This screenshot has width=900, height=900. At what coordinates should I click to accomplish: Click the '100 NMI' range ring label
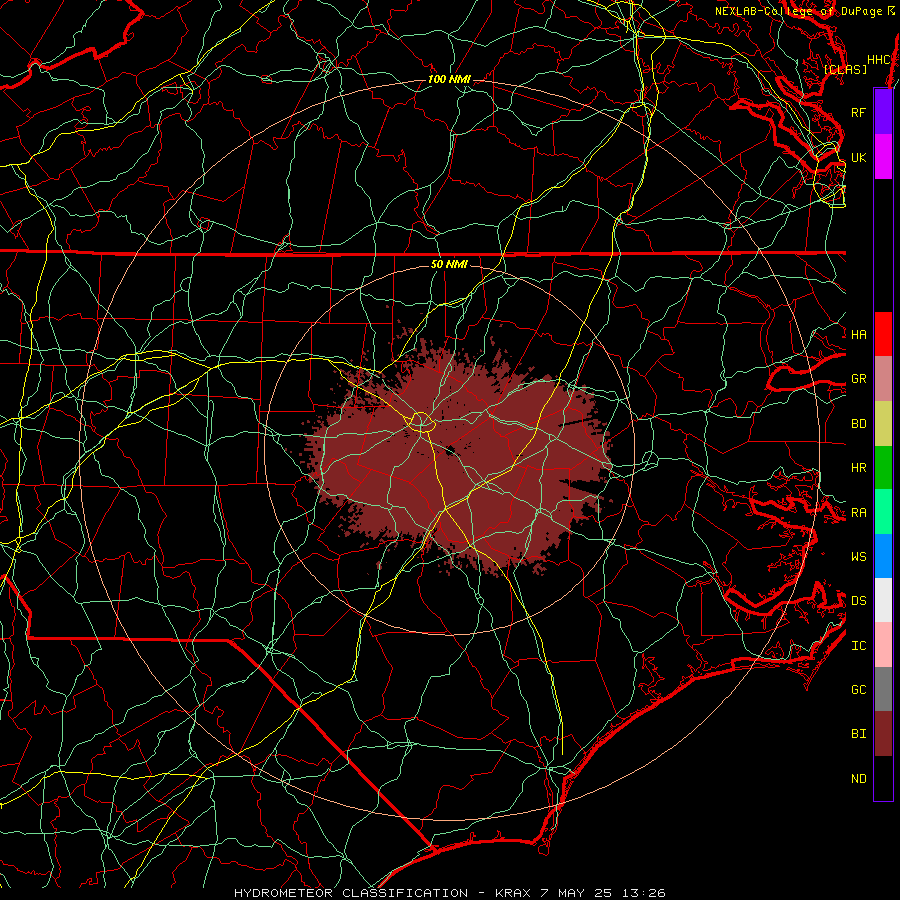click(449, 79)
